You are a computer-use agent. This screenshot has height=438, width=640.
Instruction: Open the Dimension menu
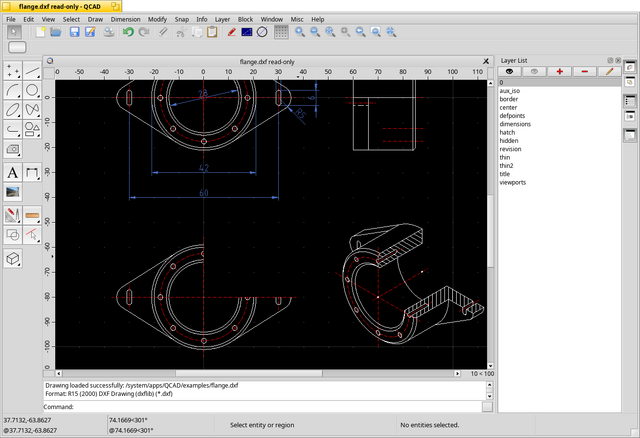125,19
